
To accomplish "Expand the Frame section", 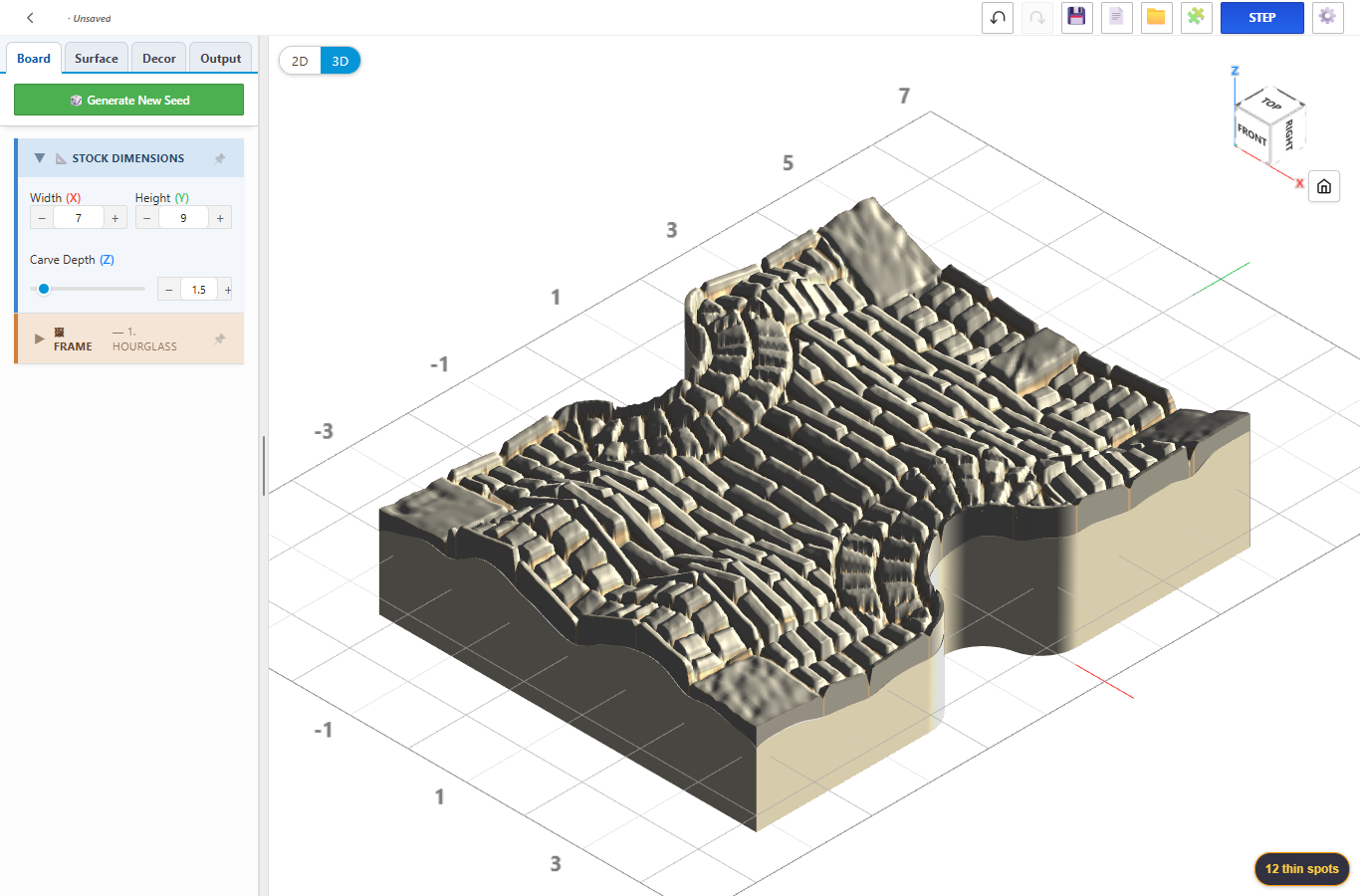I will 40,338.
